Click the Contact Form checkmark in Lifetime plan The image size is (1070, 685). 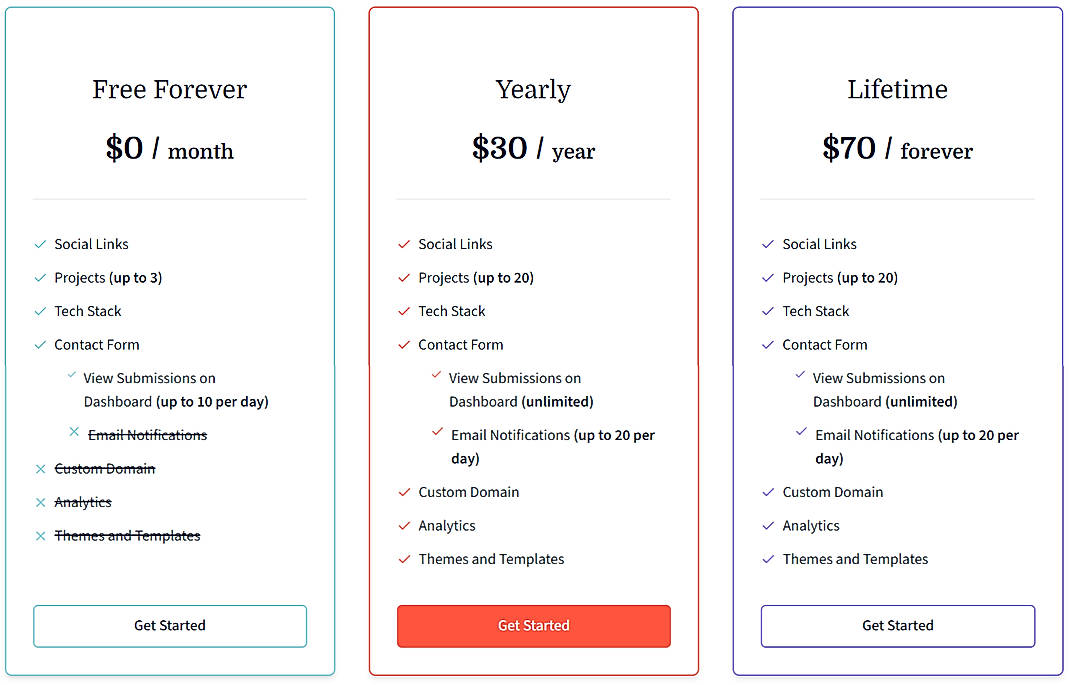click(x=767, y=344)
